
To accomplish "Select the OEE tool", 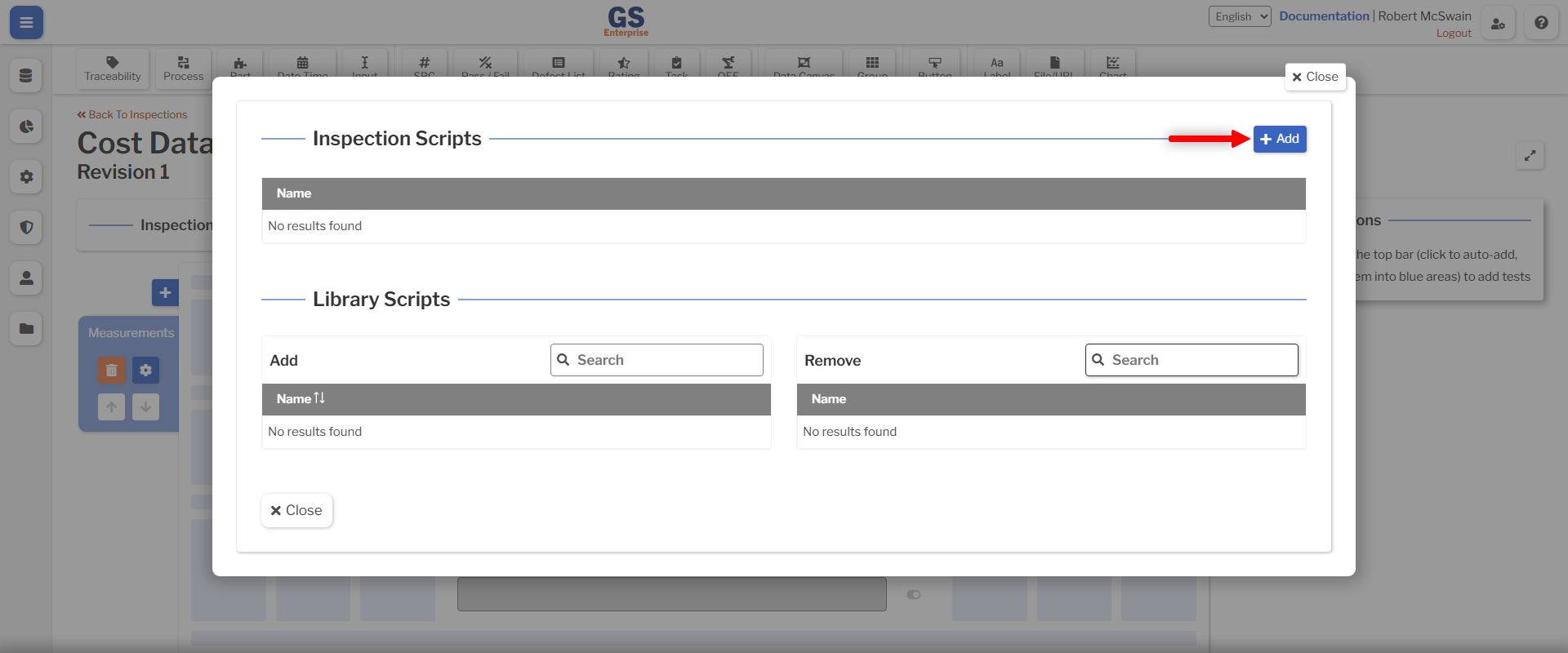I will (x=728, y=65).
